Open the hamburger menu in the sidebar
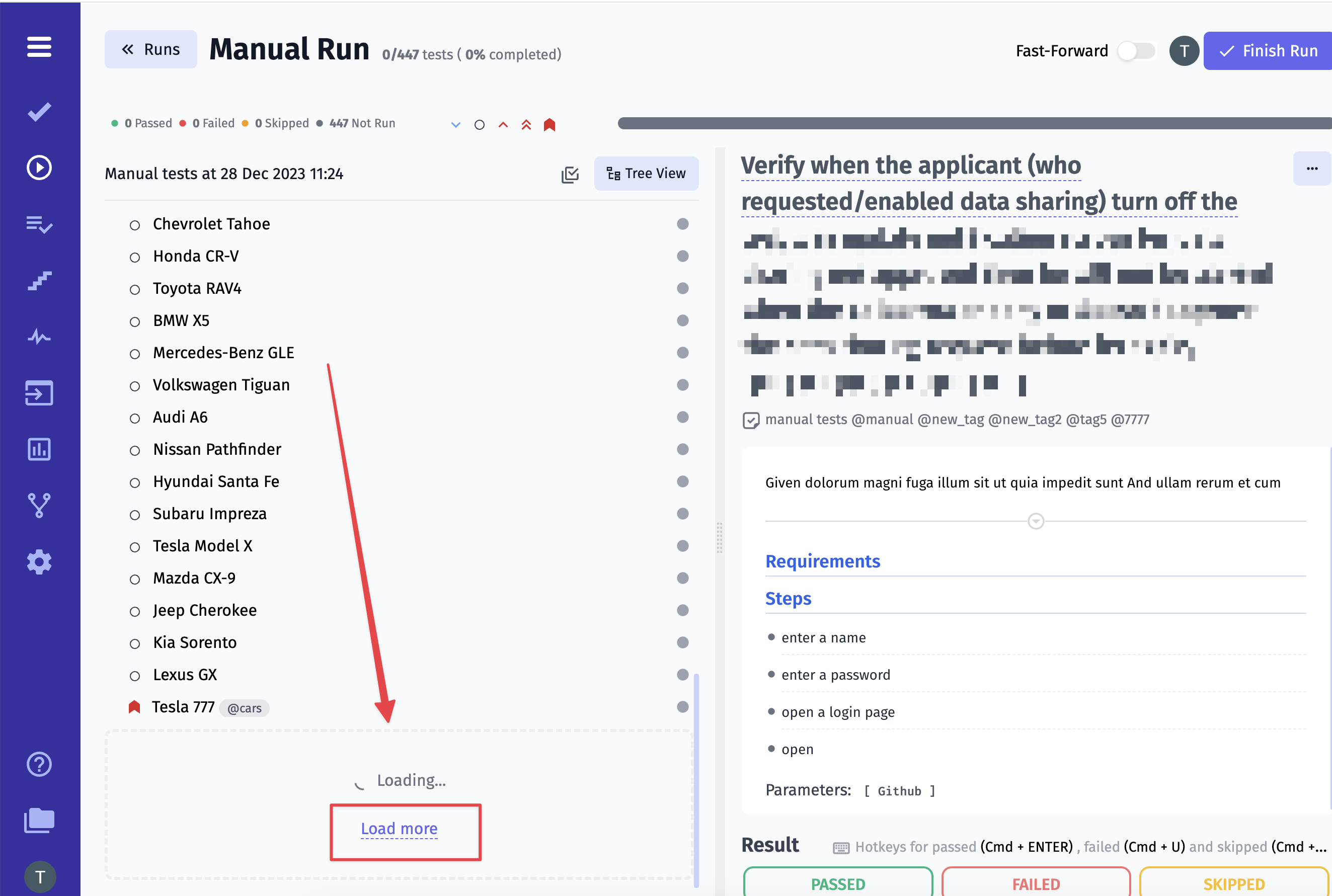Image resolution: width=1332 pixels, height=896 pixels. pos(39,47)
